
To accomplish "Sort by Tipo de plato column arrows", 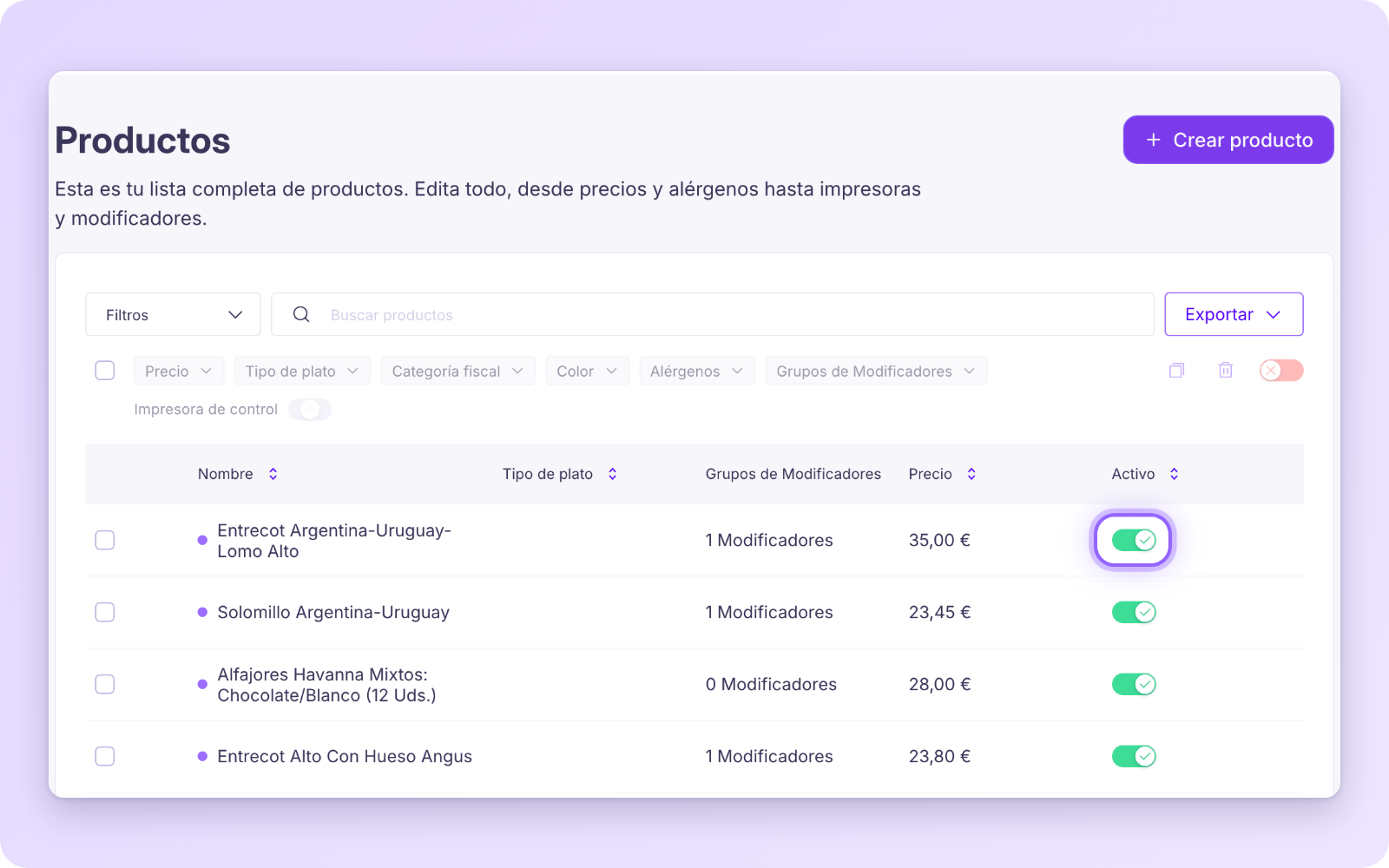I will 612,474.
